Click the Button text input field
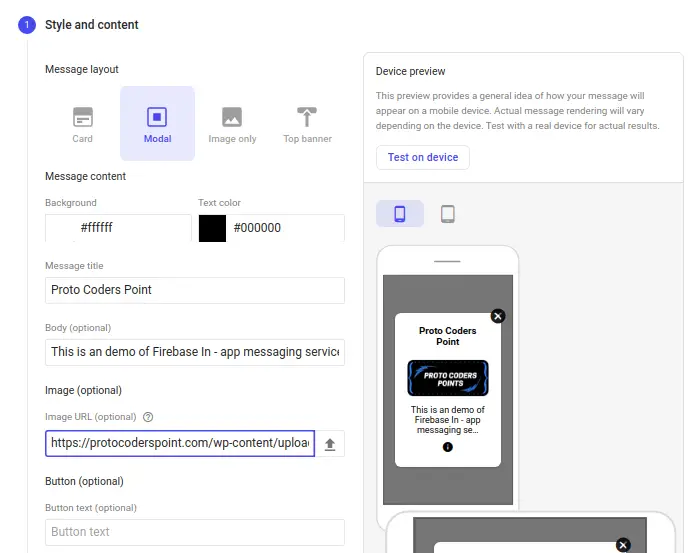 (195, 532)
